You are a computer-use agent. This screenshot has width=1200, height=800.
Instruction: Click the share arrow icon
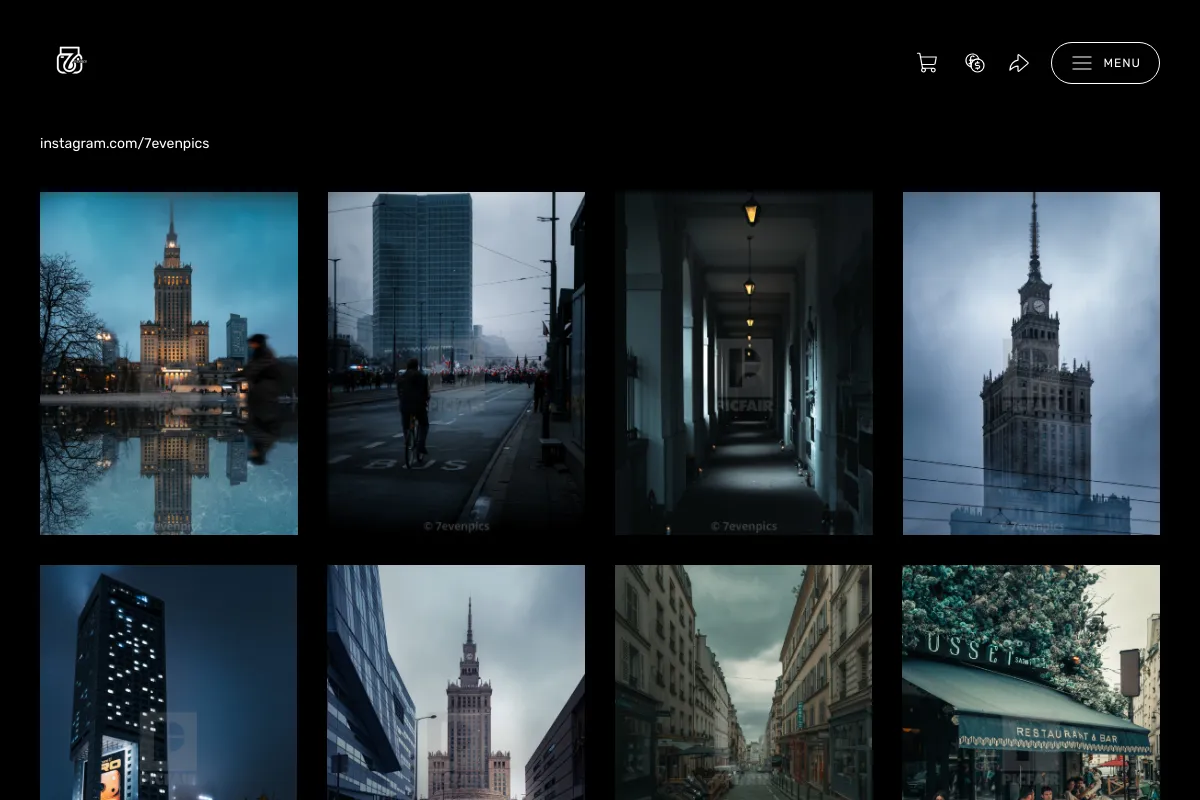coord(1019,63)
